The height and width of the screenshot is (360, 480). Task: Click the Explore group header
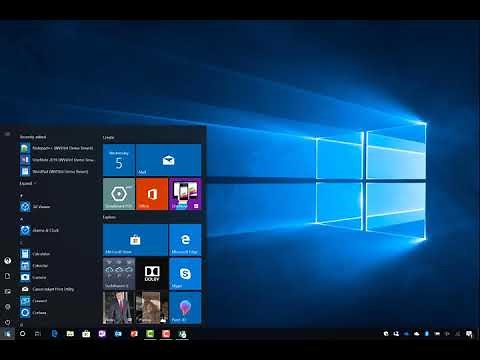pyautogui.click(x=109, y=217)
